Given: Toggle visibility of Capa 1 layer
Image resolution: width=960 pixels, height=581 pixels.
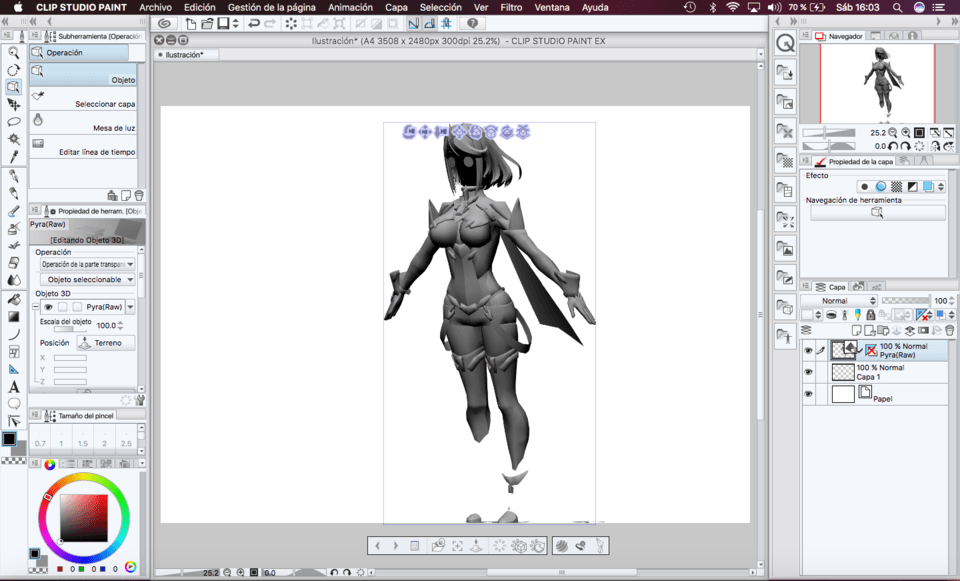Looking at the screenshot, I should pos(807,372).
